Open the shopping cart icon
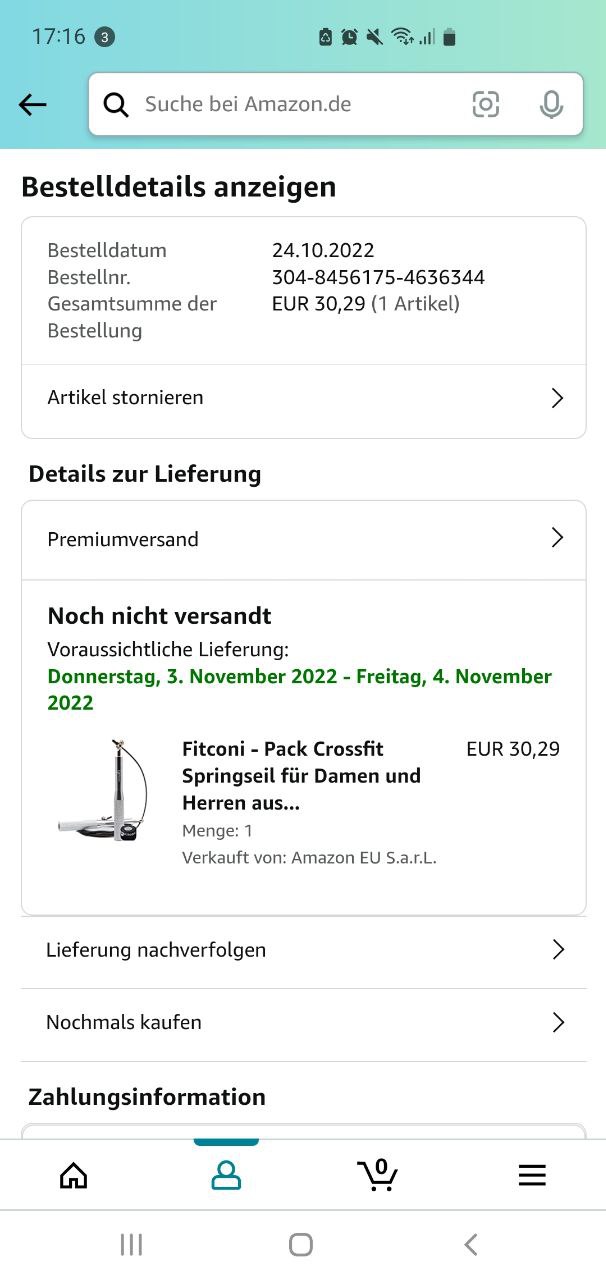 [378, 1174]
